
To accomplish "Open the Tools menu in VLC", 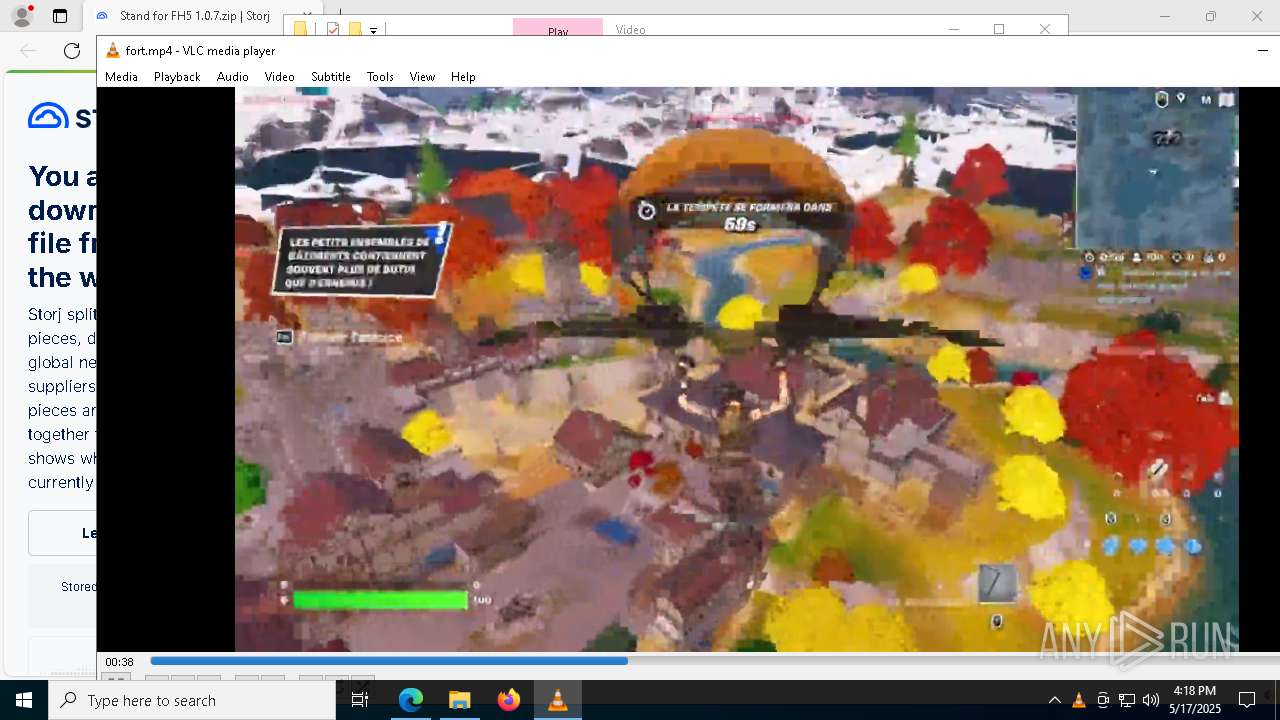I will pyautogui.click(x=380, y=77).
